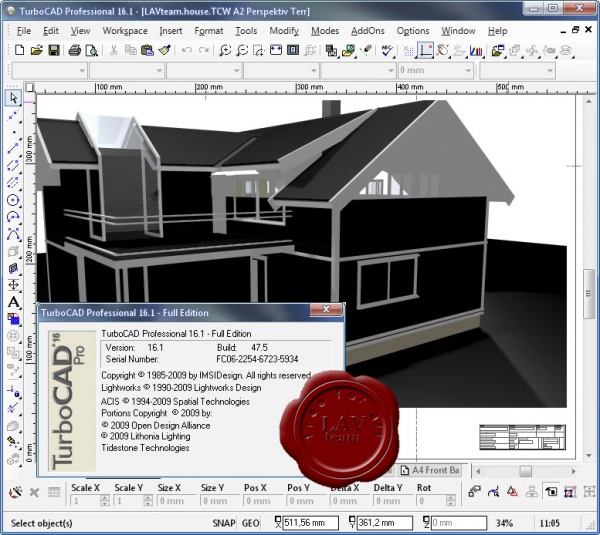Open the third property dropdown in property toolbar

pyautogui.click(x=236, y=70)
